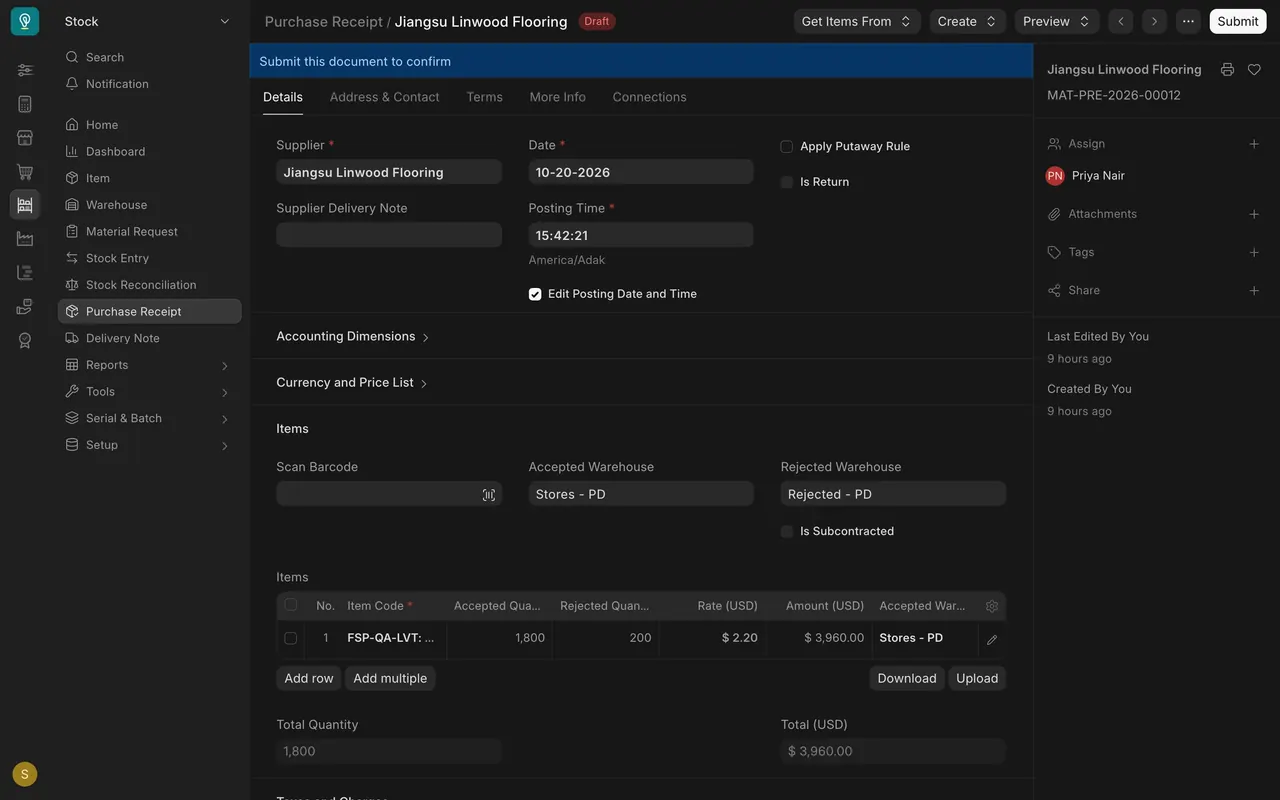This screenshot has height=800, width=1280.
Task: Check the Is Return box
Action: tap(787, 182)
